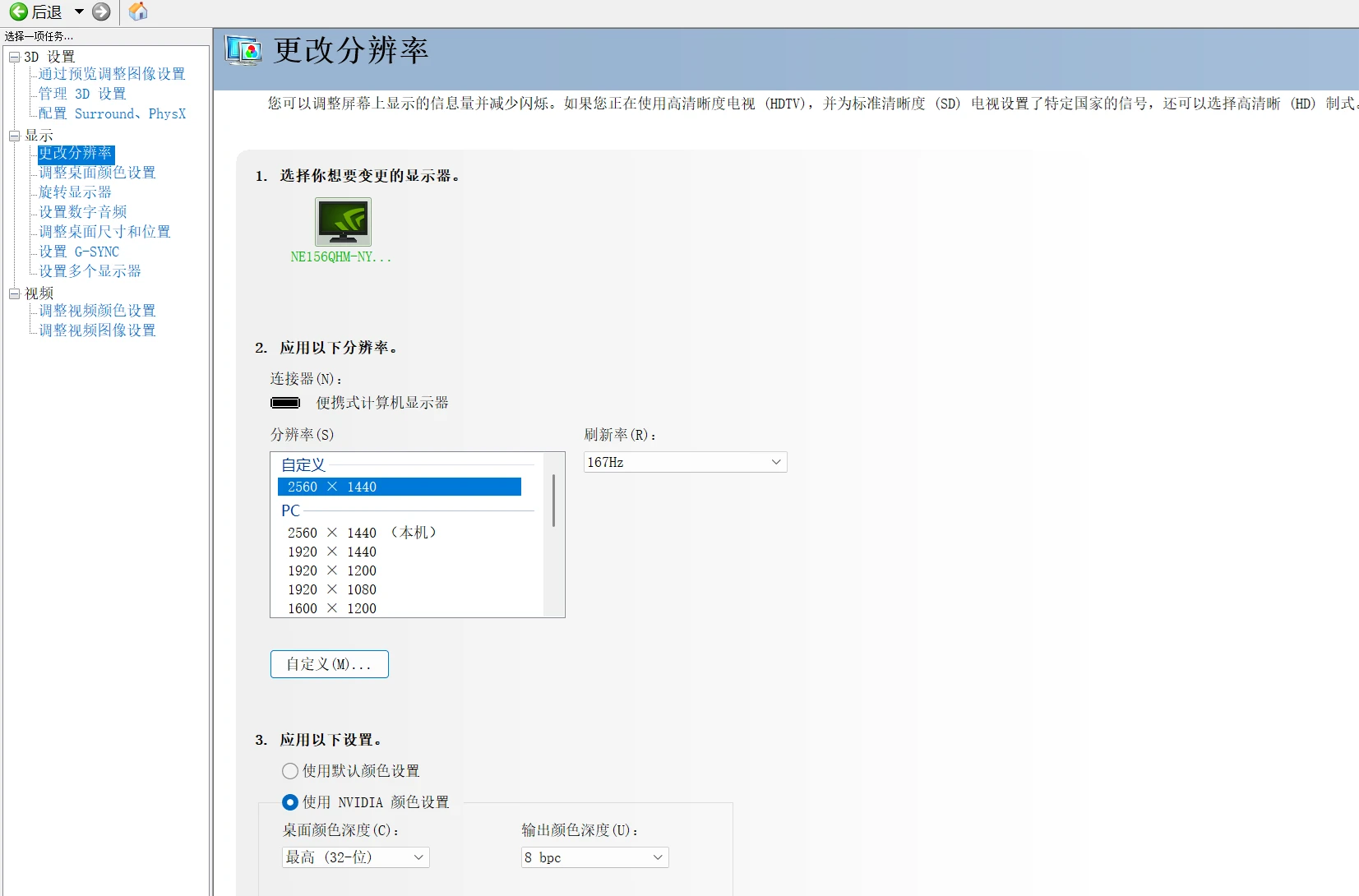Image resolution: width=1359 pixels, height=896 pixels.
Task: Collapse the 视频 tree branch
Action: [x=14, y=293]
